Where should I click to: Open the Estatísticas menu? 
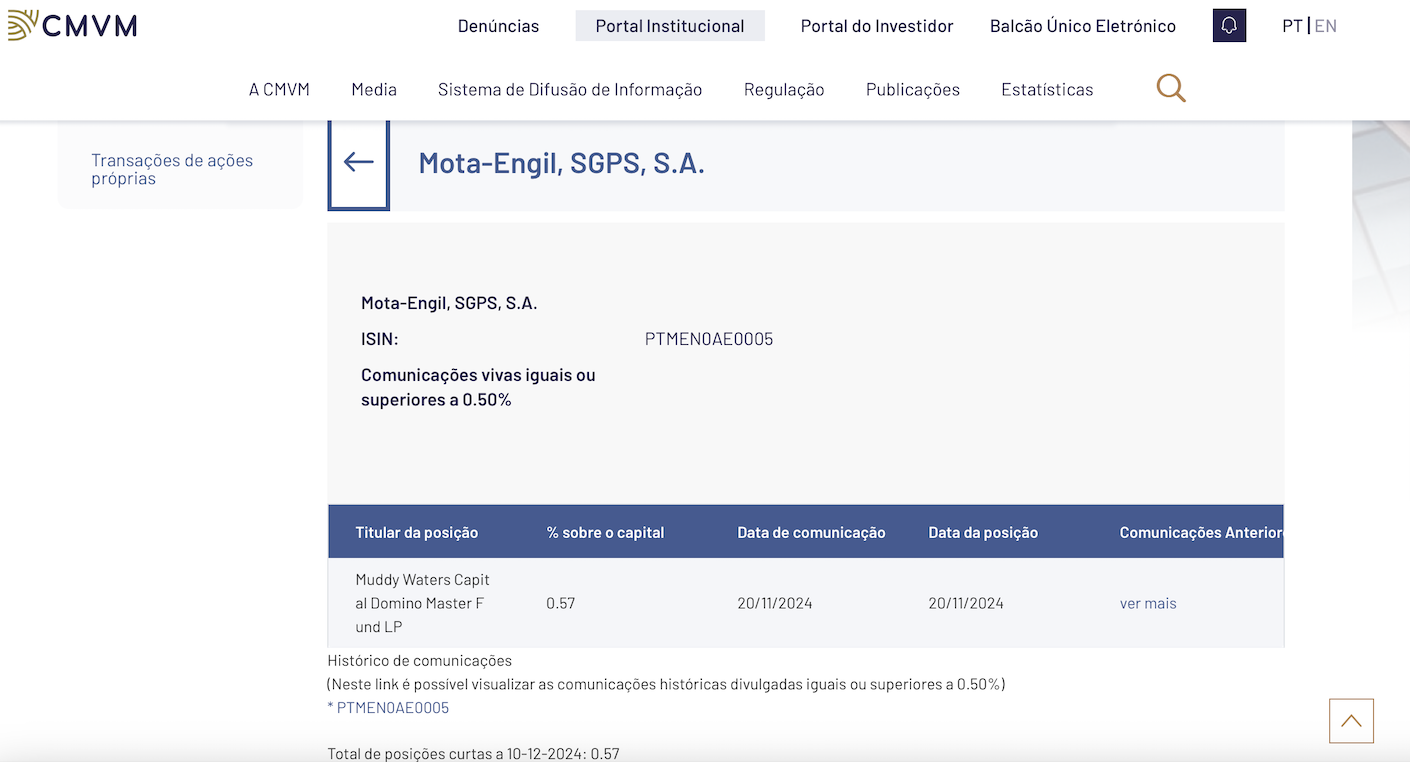(x=1047, y=90)
